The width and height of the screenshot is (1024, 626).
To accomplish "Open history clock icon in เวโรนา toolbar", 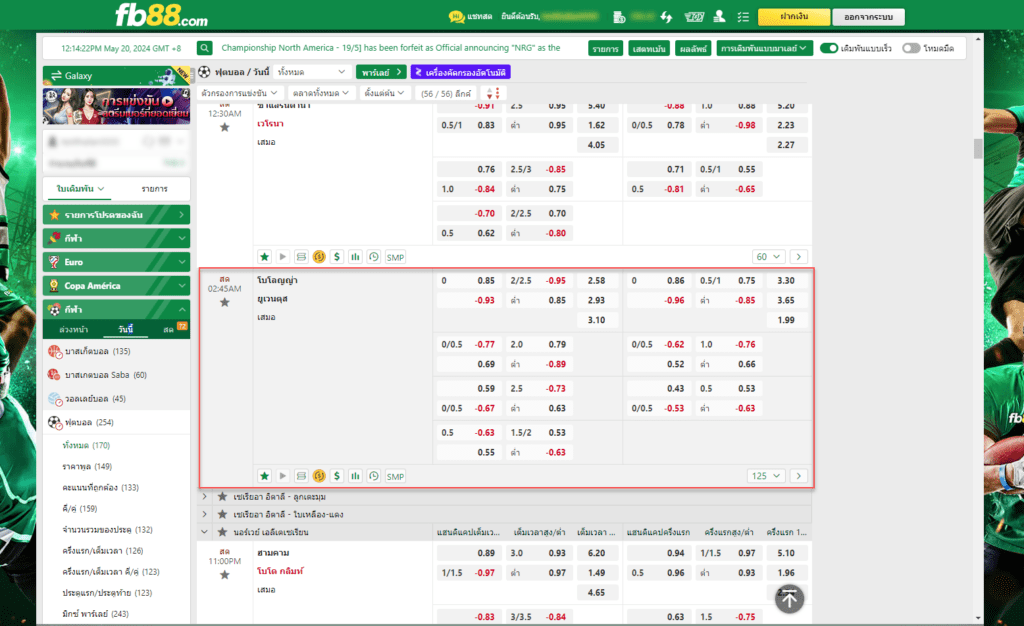I will tap(374, 257).
